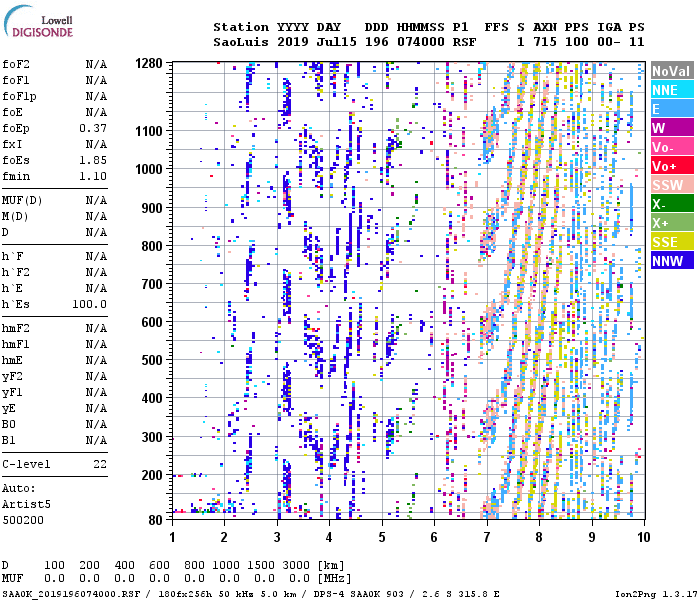Click the hmF1 parameter label

pos(16,345)
